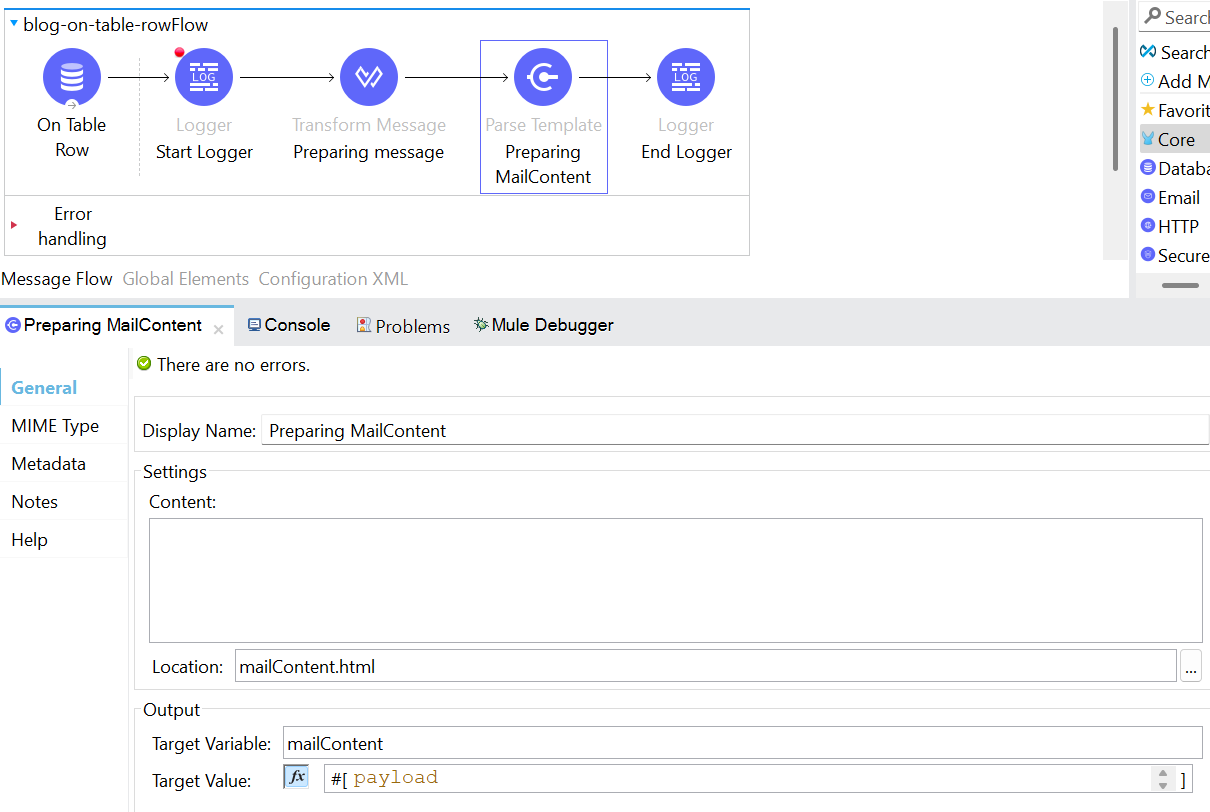Open the HTTP module in palette

[x=1175, y=226]
